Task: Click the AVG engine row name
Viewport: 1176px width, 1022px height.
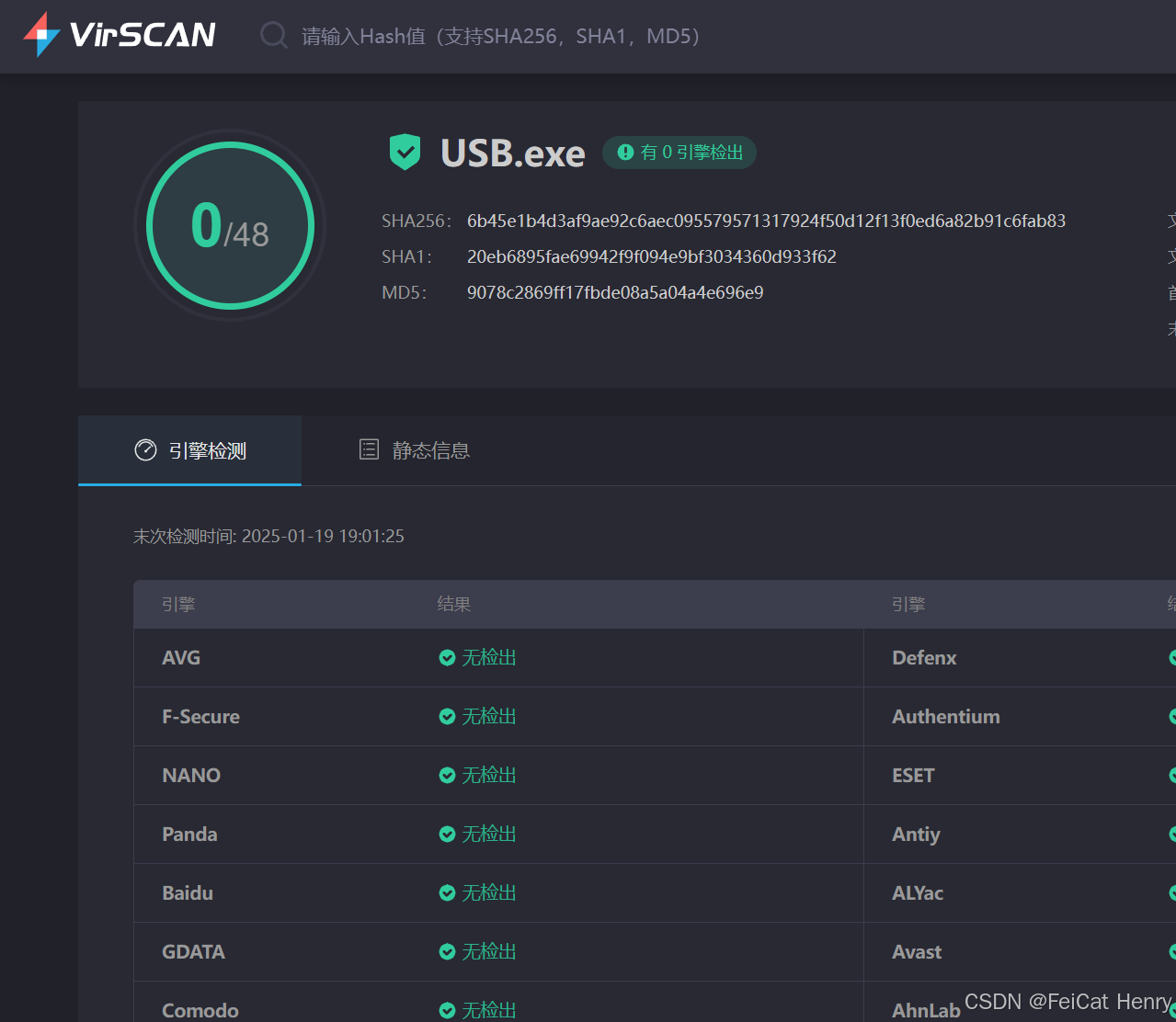Action: 181,658
